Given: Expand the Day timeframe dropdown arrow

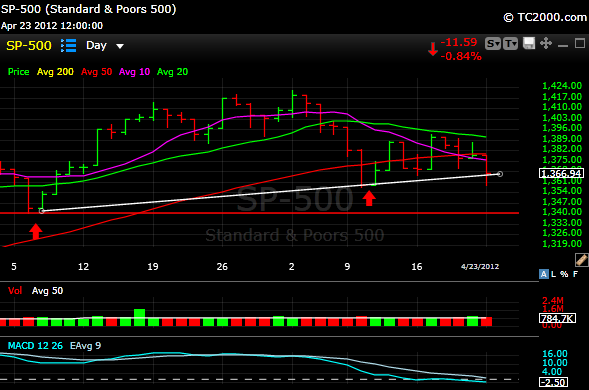Looking at the screenshot, I should (x=120, y=46).
